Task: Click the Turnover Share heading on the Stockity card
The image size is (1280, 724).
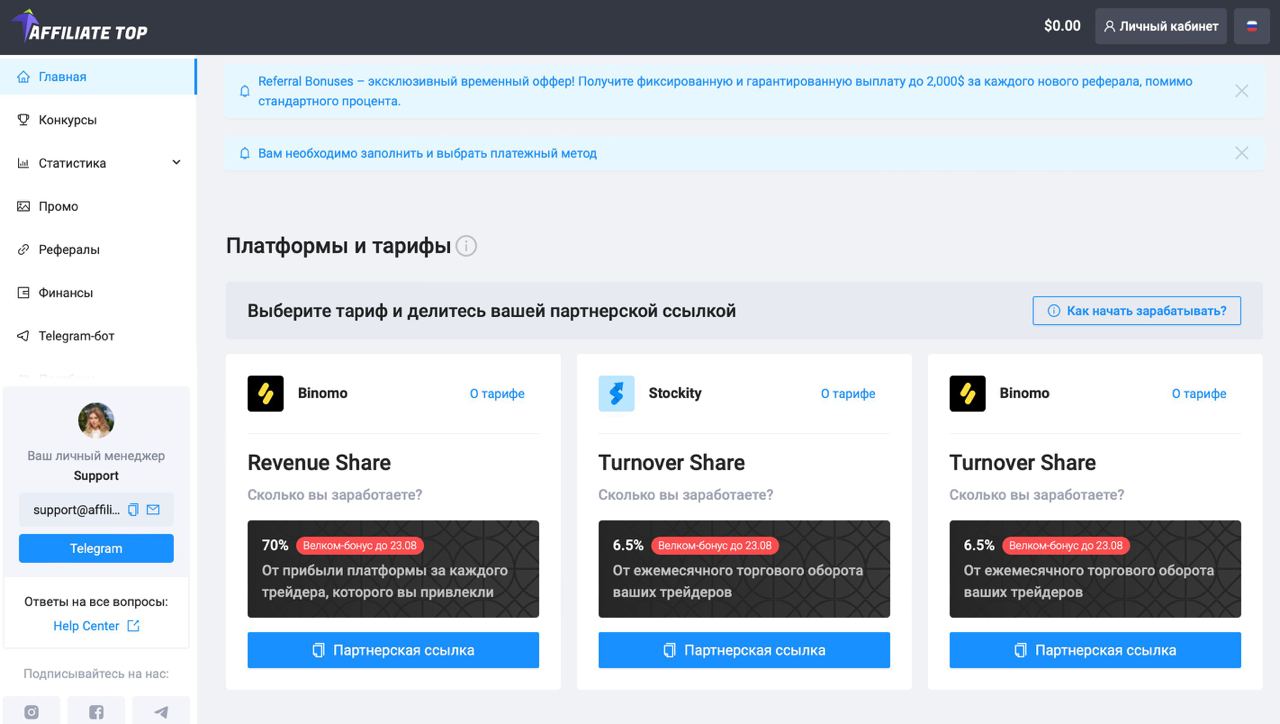Action: point(672,463)
